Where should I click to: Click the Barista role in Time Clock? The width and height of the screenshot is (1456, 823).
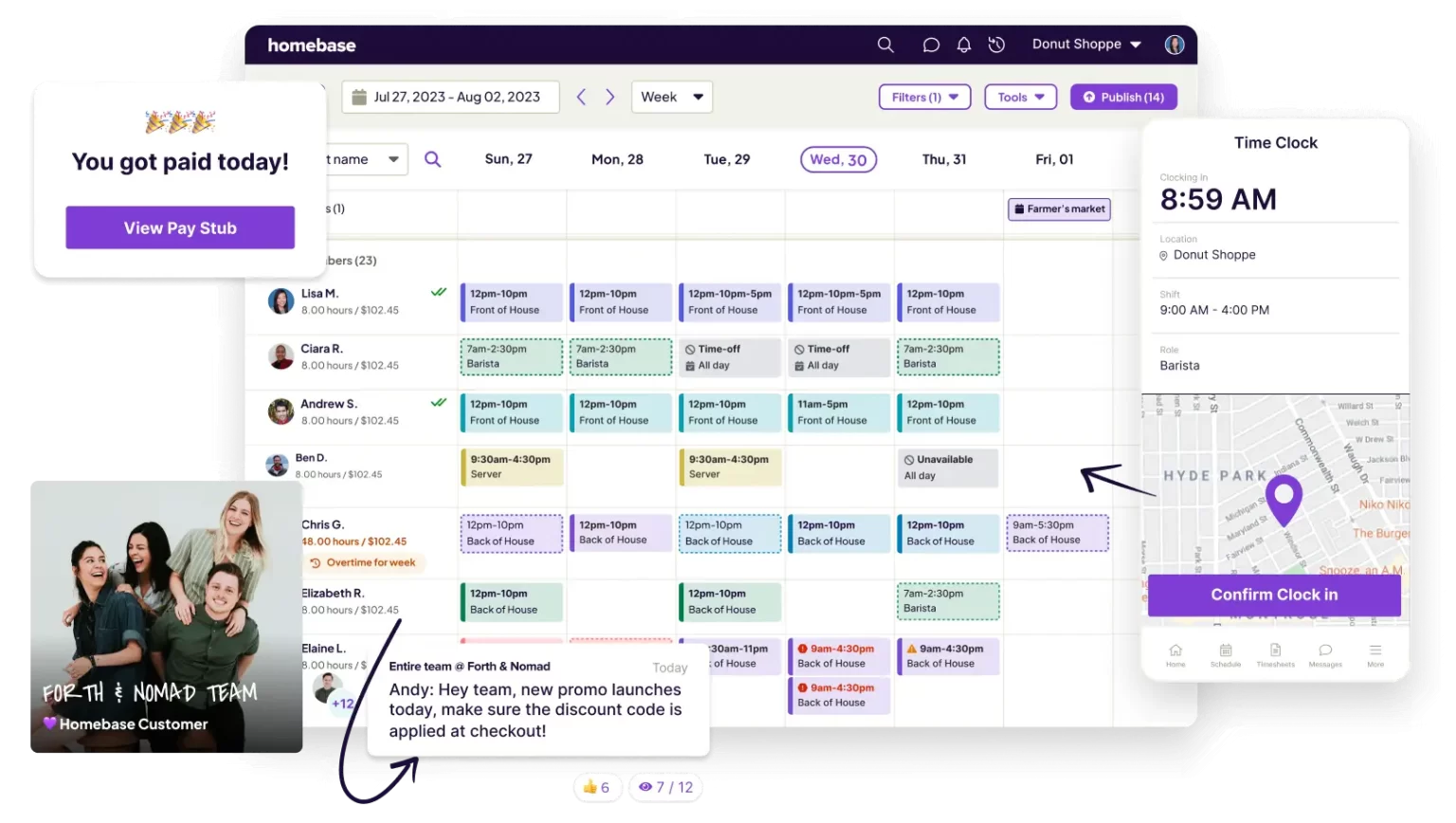[1179, 365]
